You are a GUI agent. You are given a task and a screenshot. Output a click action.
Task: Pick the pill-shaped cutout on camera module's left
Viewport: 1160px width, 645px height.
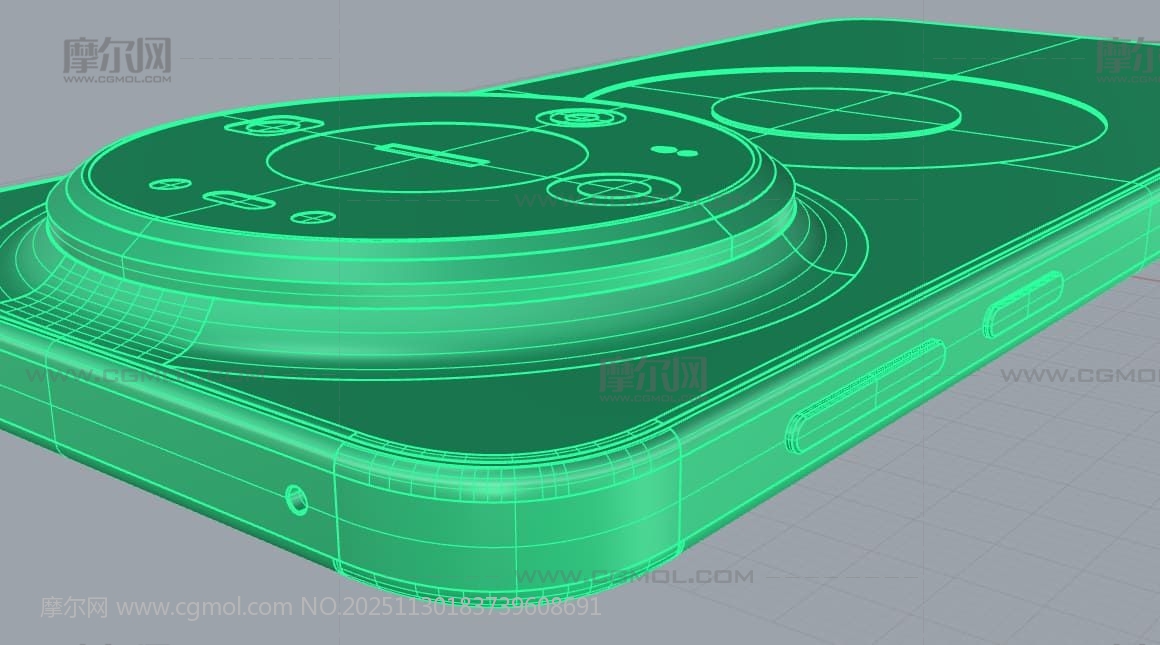[234, 199]
